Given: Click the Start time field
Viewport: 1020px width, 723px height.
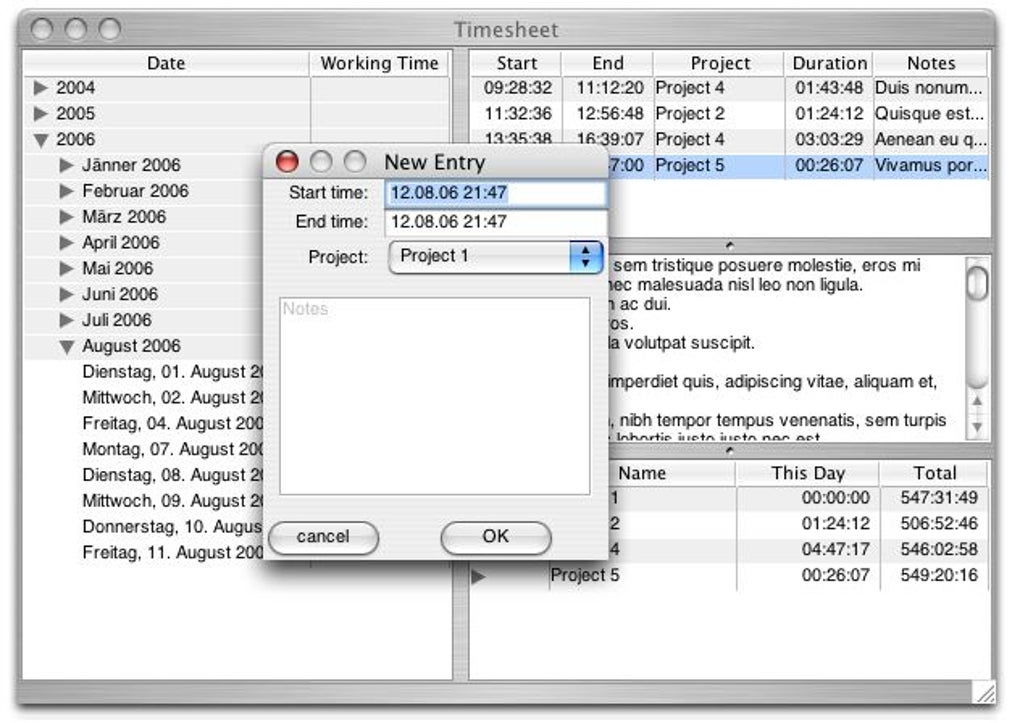Looking at the screenshot, I should click(x=496, y=193).
